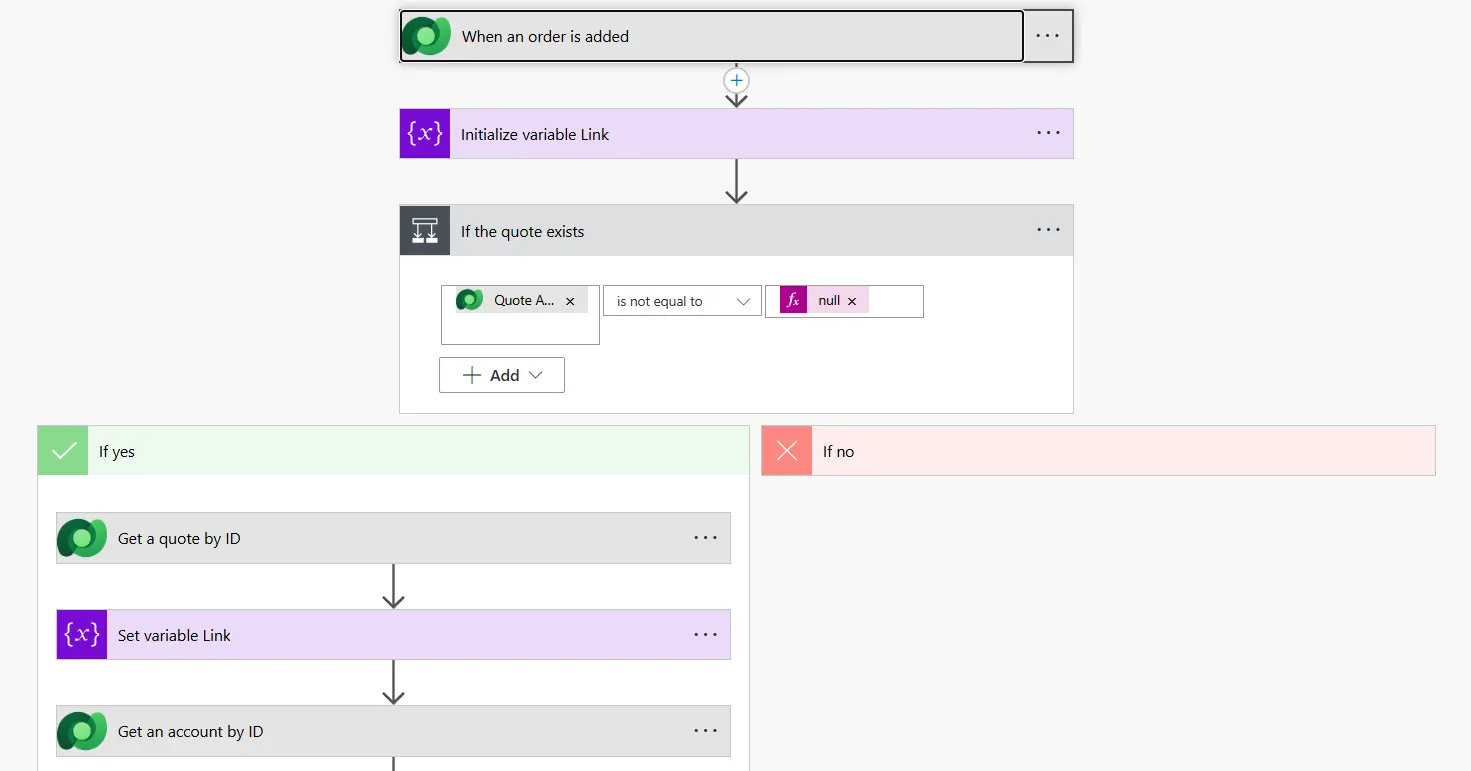The height and width of the screenshot is (771, 1471).
Task: Click the variable icon on Initialize variable Link
Action: point(425,134)
